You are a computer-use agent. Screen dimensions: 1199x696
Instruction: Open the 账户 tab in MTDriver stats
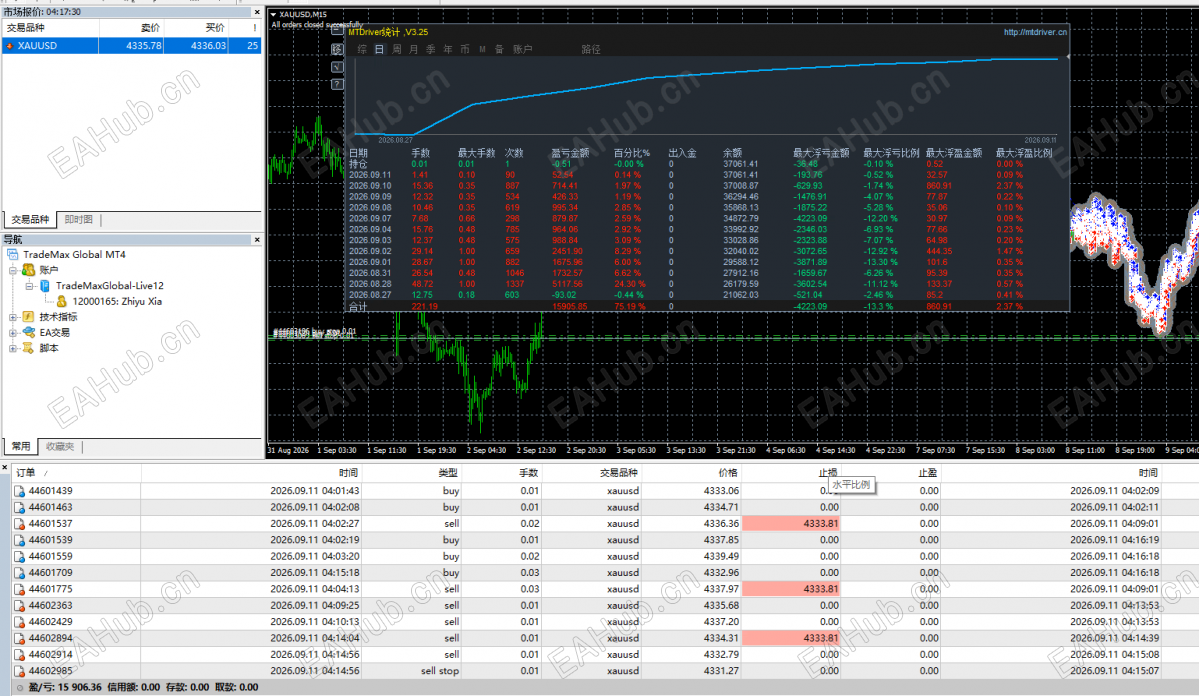(523, 49)
